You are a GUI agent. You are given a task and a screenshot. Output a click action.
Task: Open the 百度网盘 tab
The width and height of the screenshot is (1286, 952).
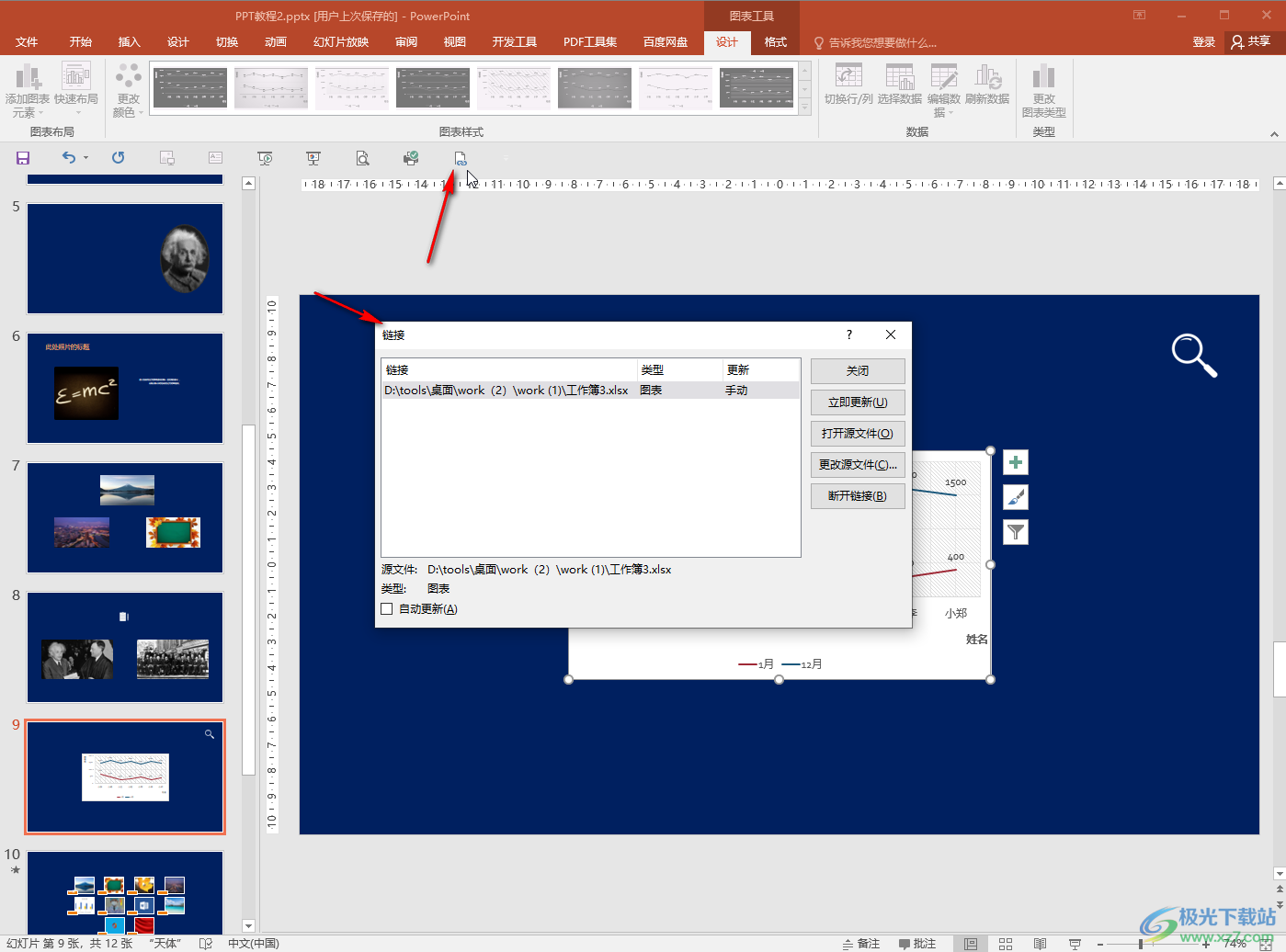pos(666,42)
